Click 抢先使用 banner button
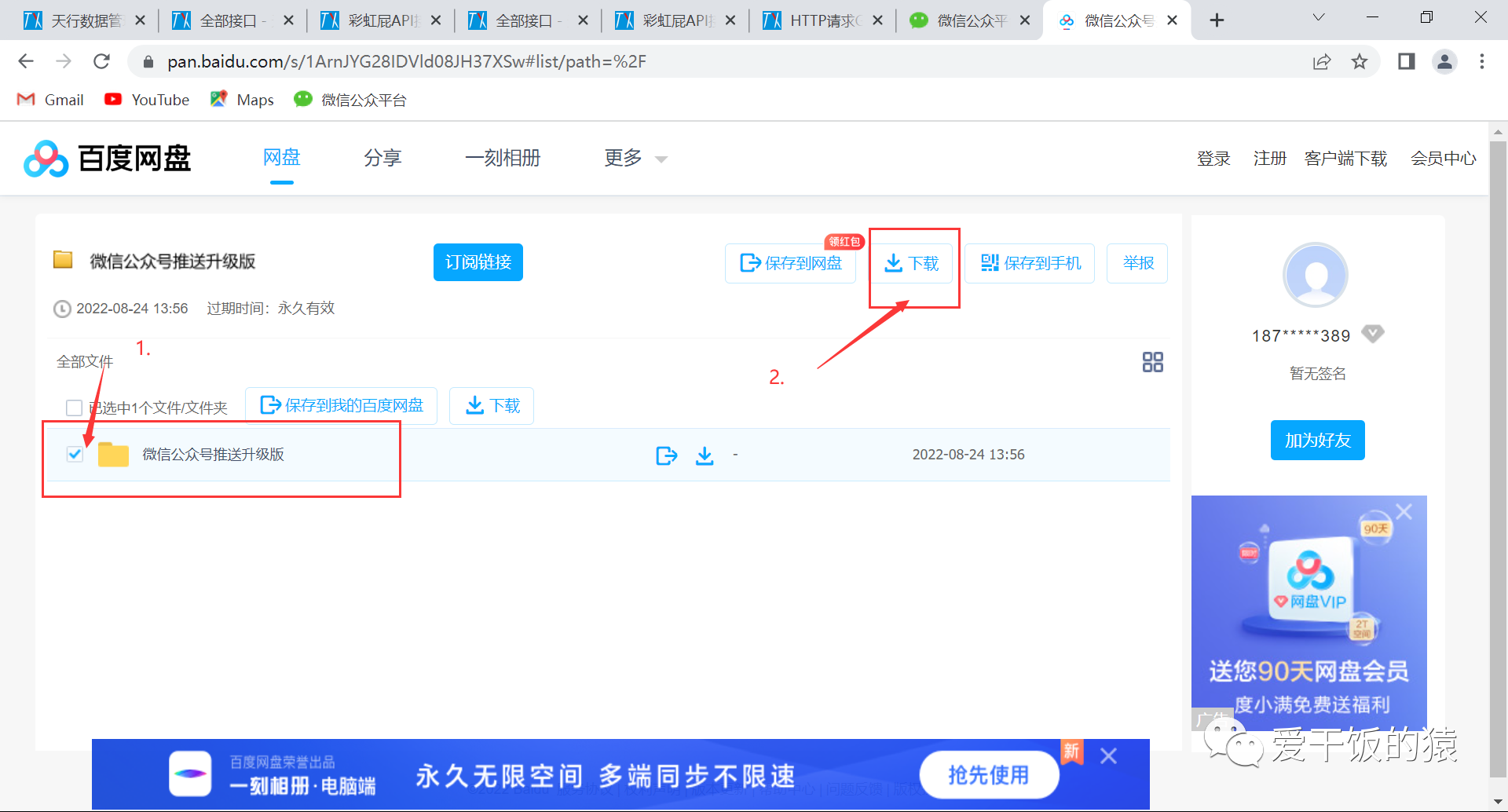1508x812 pixels. coord(989,775)
